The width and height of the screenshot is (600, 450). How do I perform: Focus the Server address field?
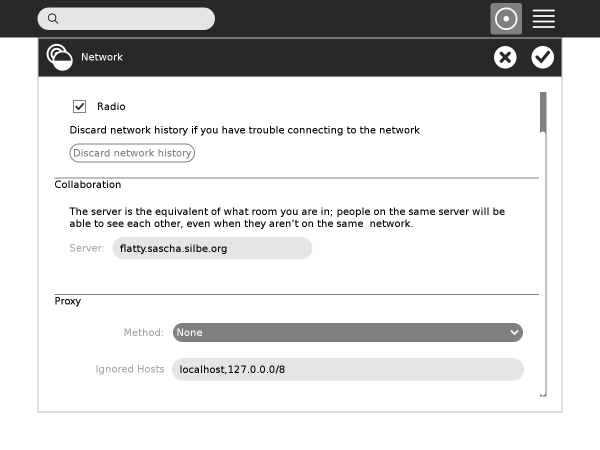pos(212,248)
